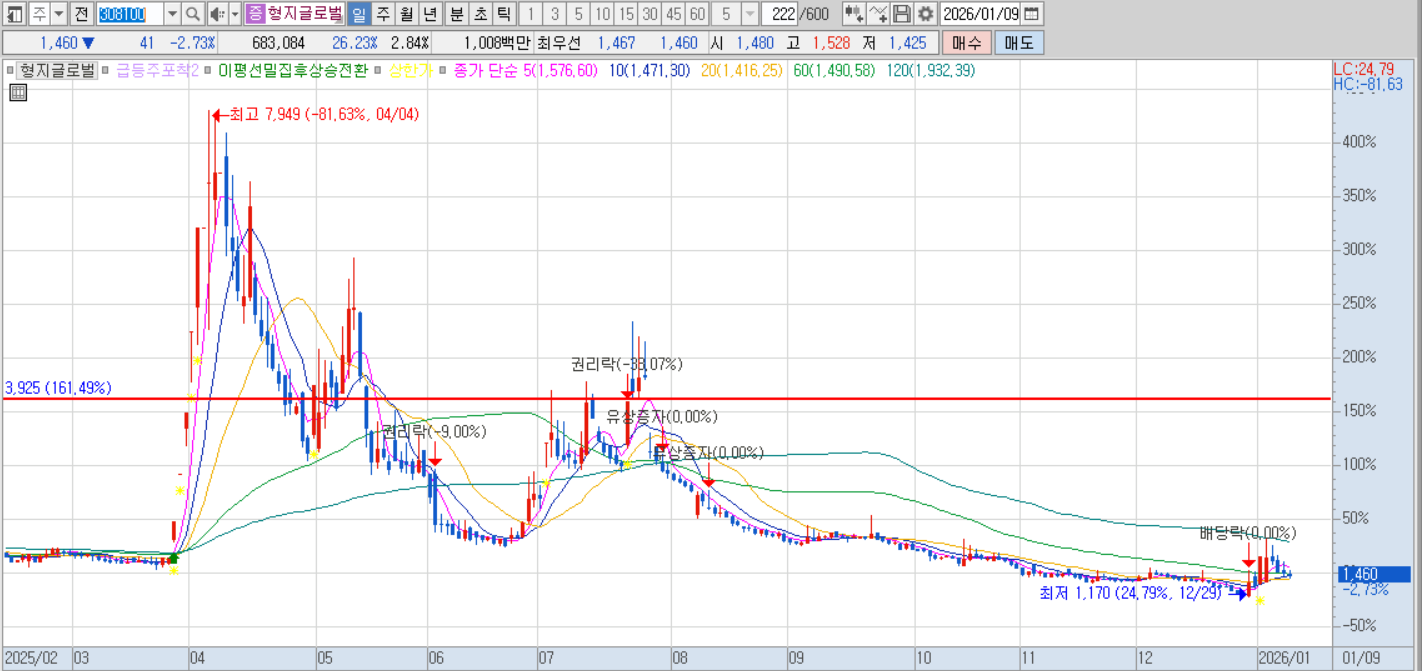This screenshot has height=671, width=1422.
Task: Click the add line indicator icon
Action: [878, 14]
